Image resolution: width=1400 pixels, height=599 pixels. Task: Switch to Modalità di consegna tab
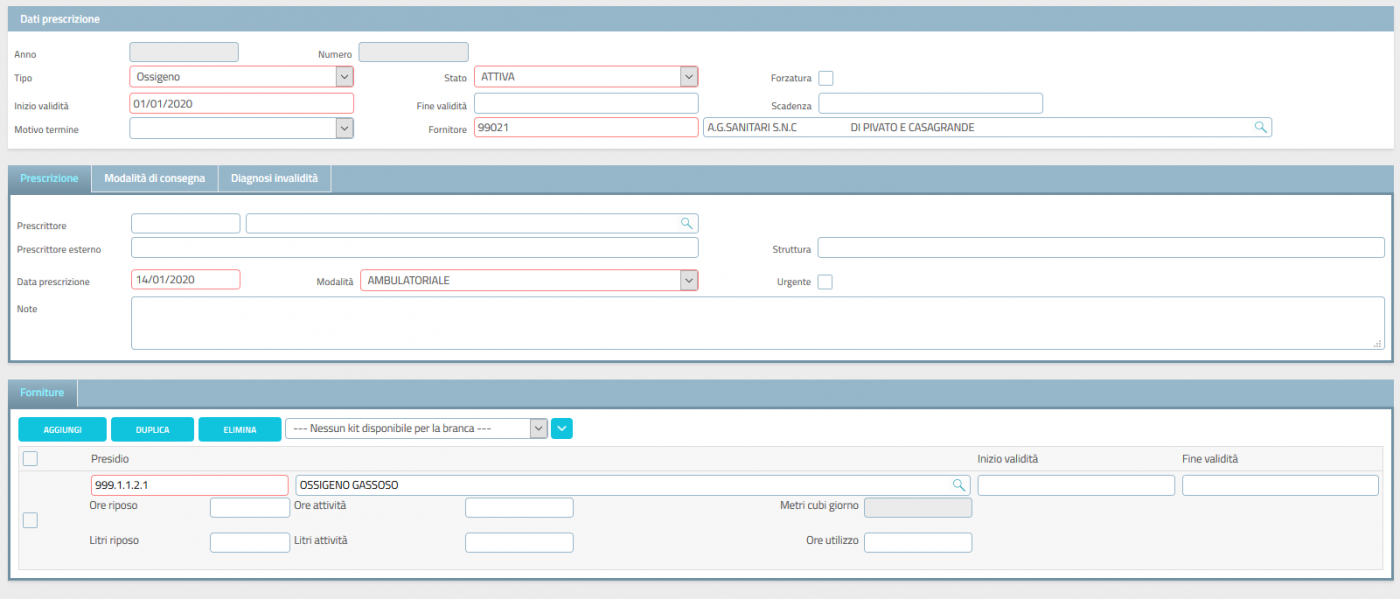click(x=155, y=178)
